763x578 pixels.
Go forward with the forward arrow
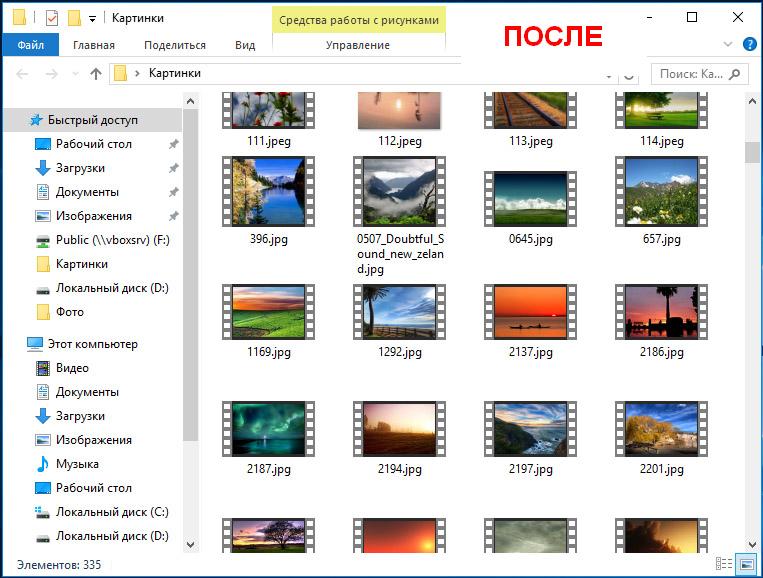tap(52, 74)
